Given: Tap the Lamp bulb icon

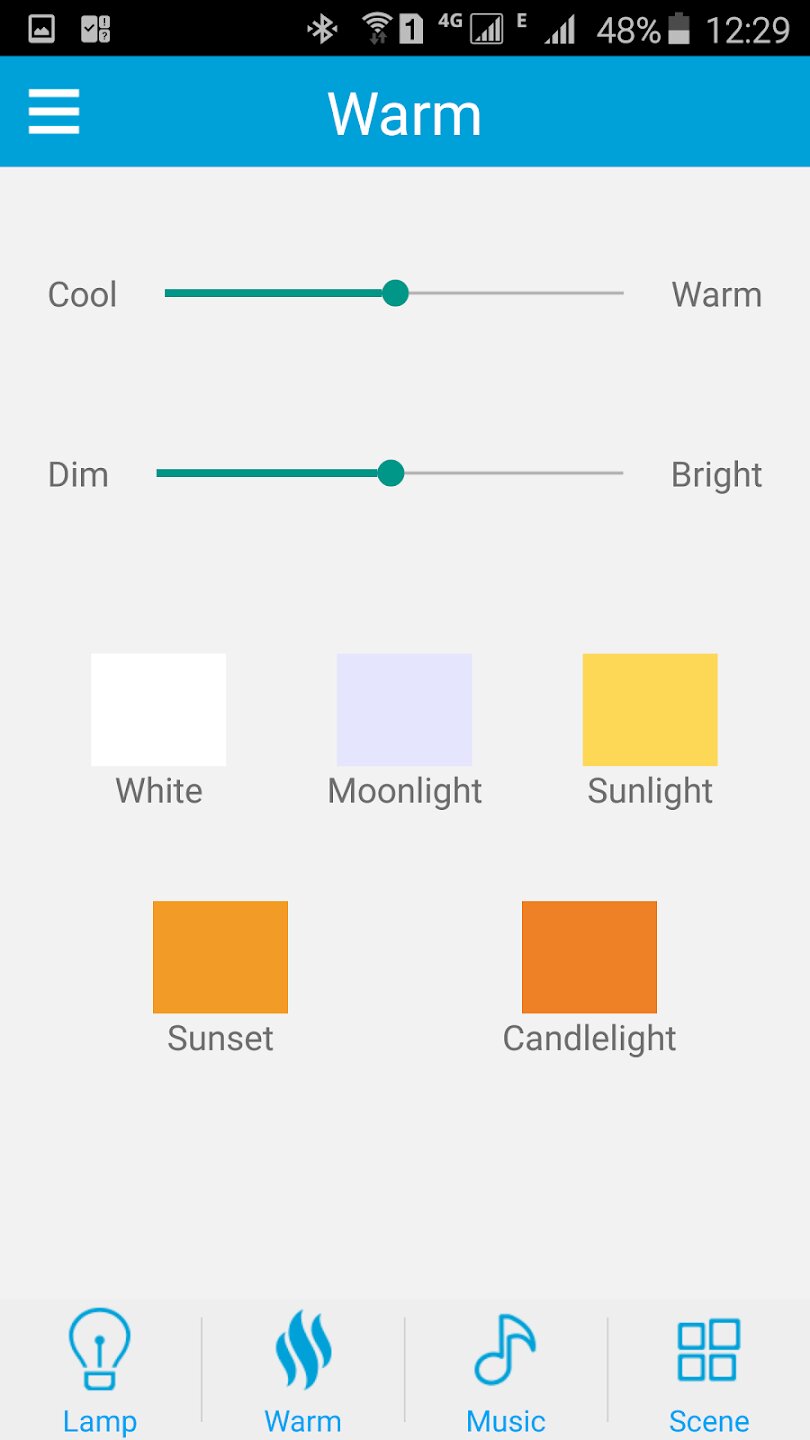Looking at the screenshot, I should 99,1349.
